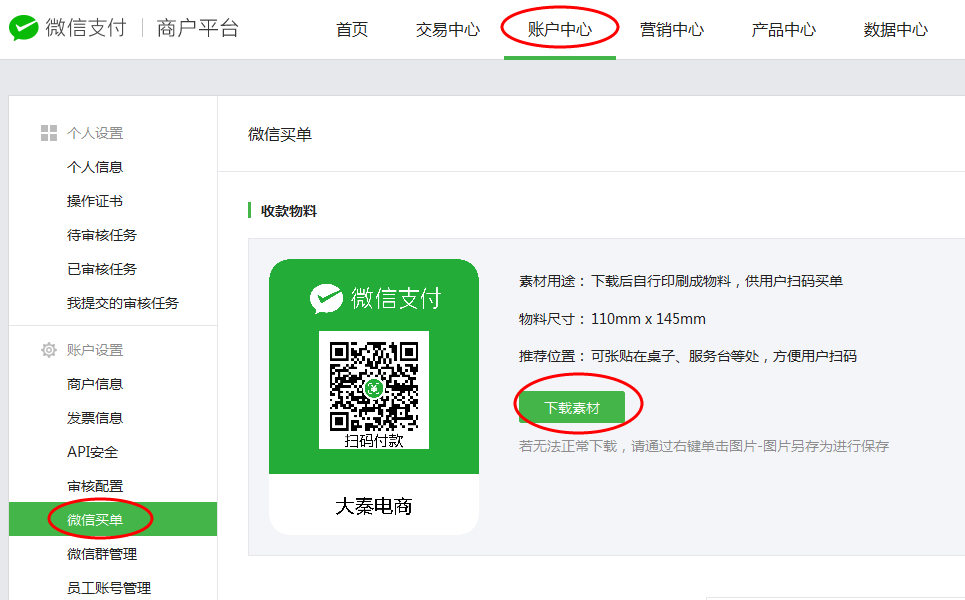Select 微信群管理 in the sidebar
The height and width of the screenshot is (600, 965).
pos(106,553)
